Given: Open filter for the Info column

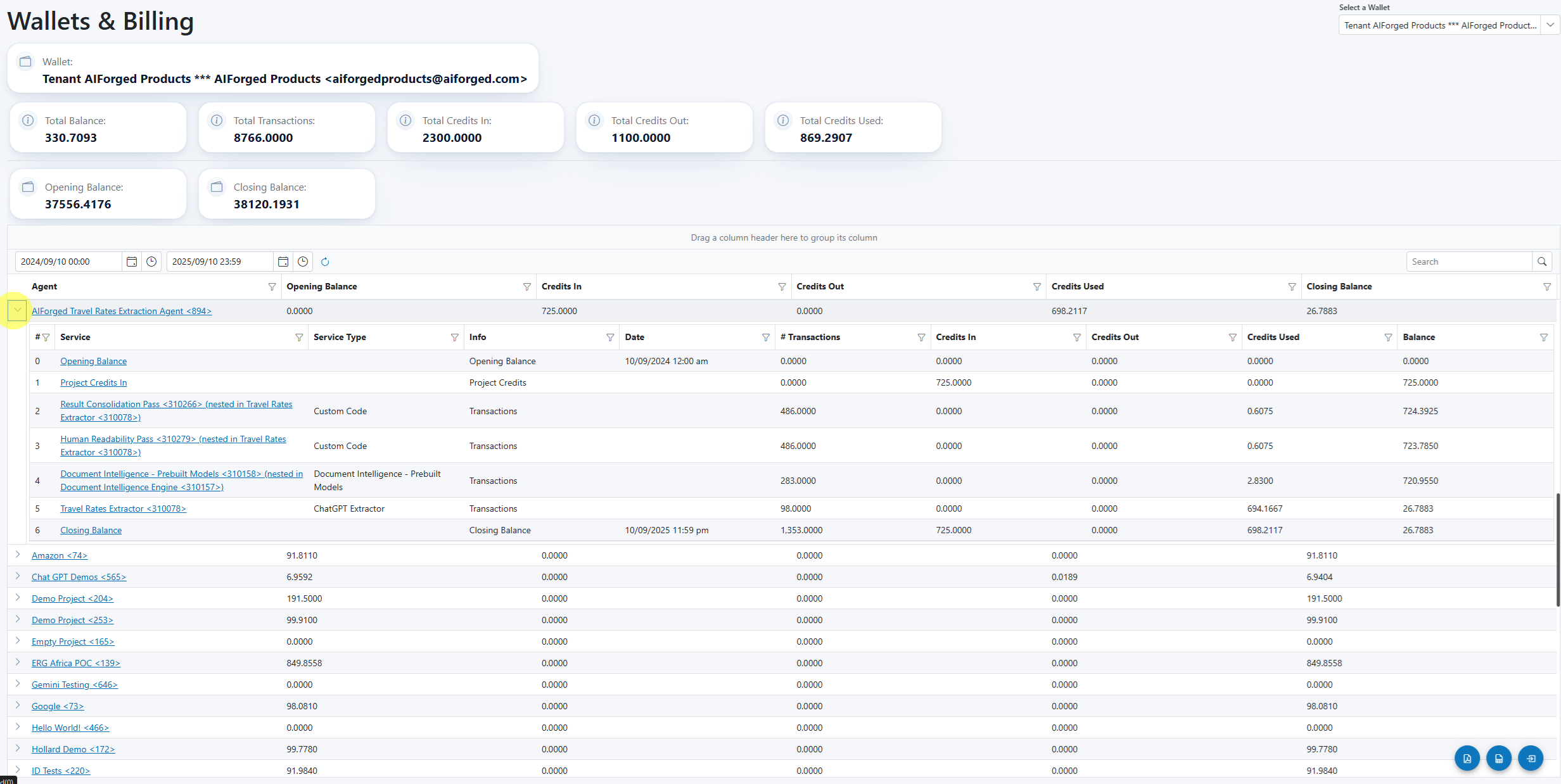Looking at the screenshot, I should [610, 338].
